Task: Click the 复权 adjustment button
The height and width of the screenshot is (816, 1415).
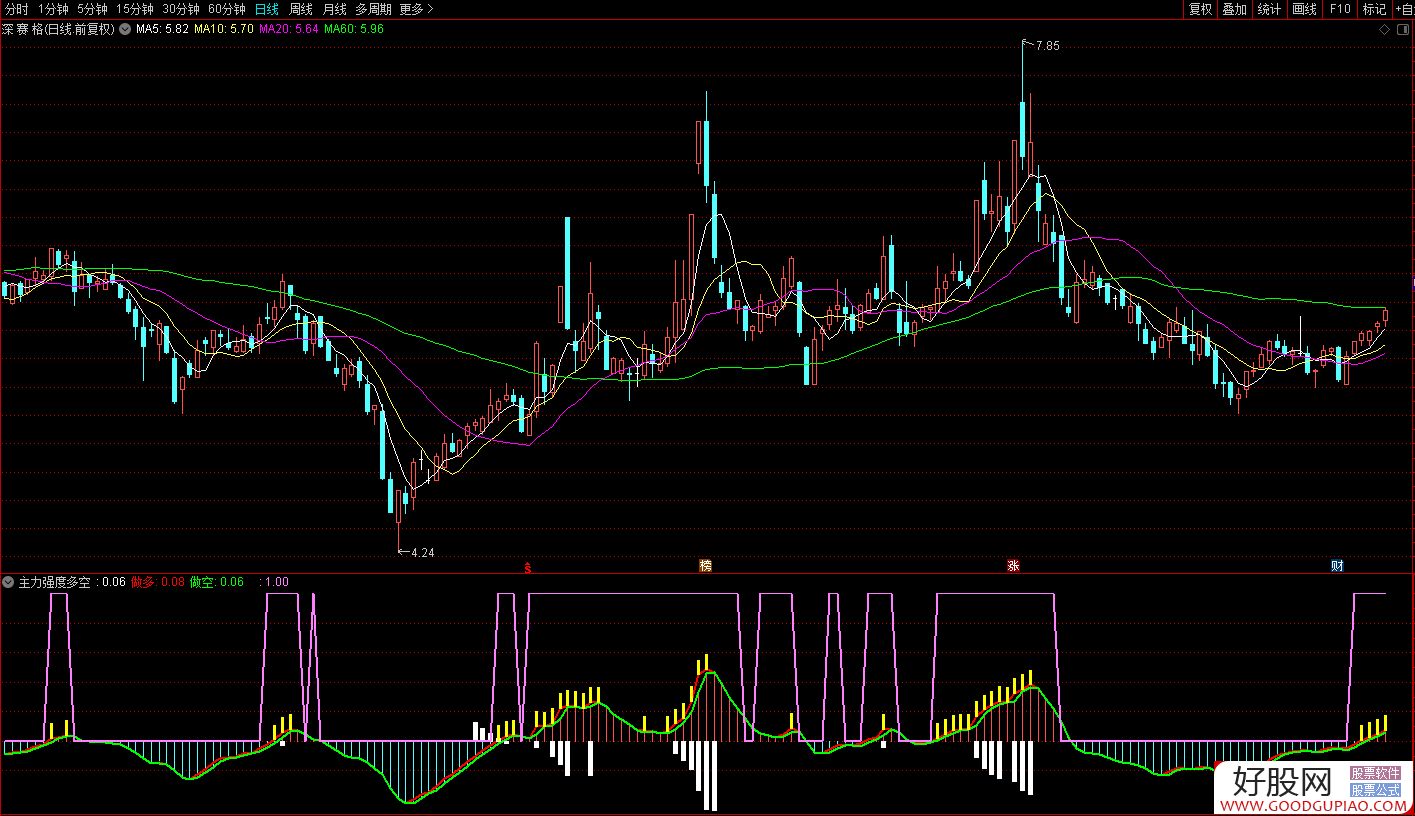Action: click(x=1200, y=9)
